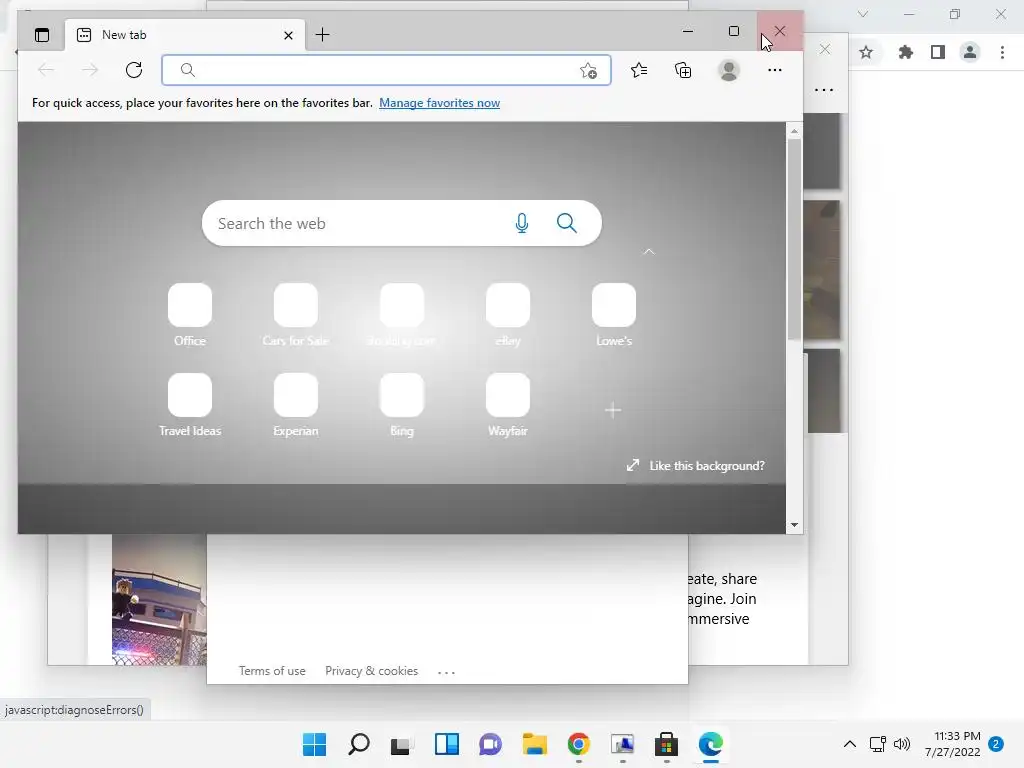Click Terms of use link in background window
The height and width of the screenshot is (768, 1024).
pyautogui.click(x=272, y=671)
